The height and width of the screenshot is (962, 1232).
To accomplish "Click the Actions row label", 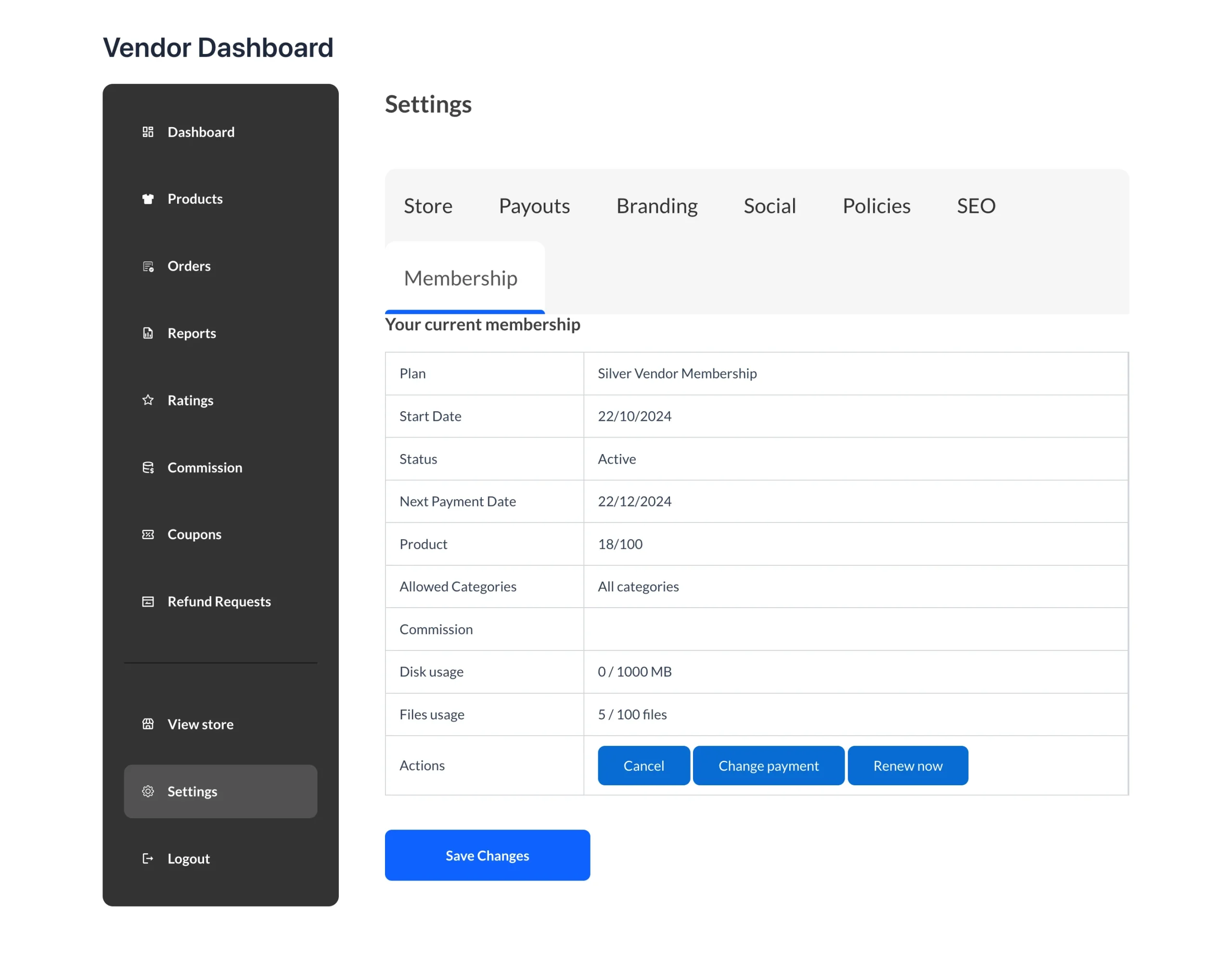I will (x=422, y=766).
